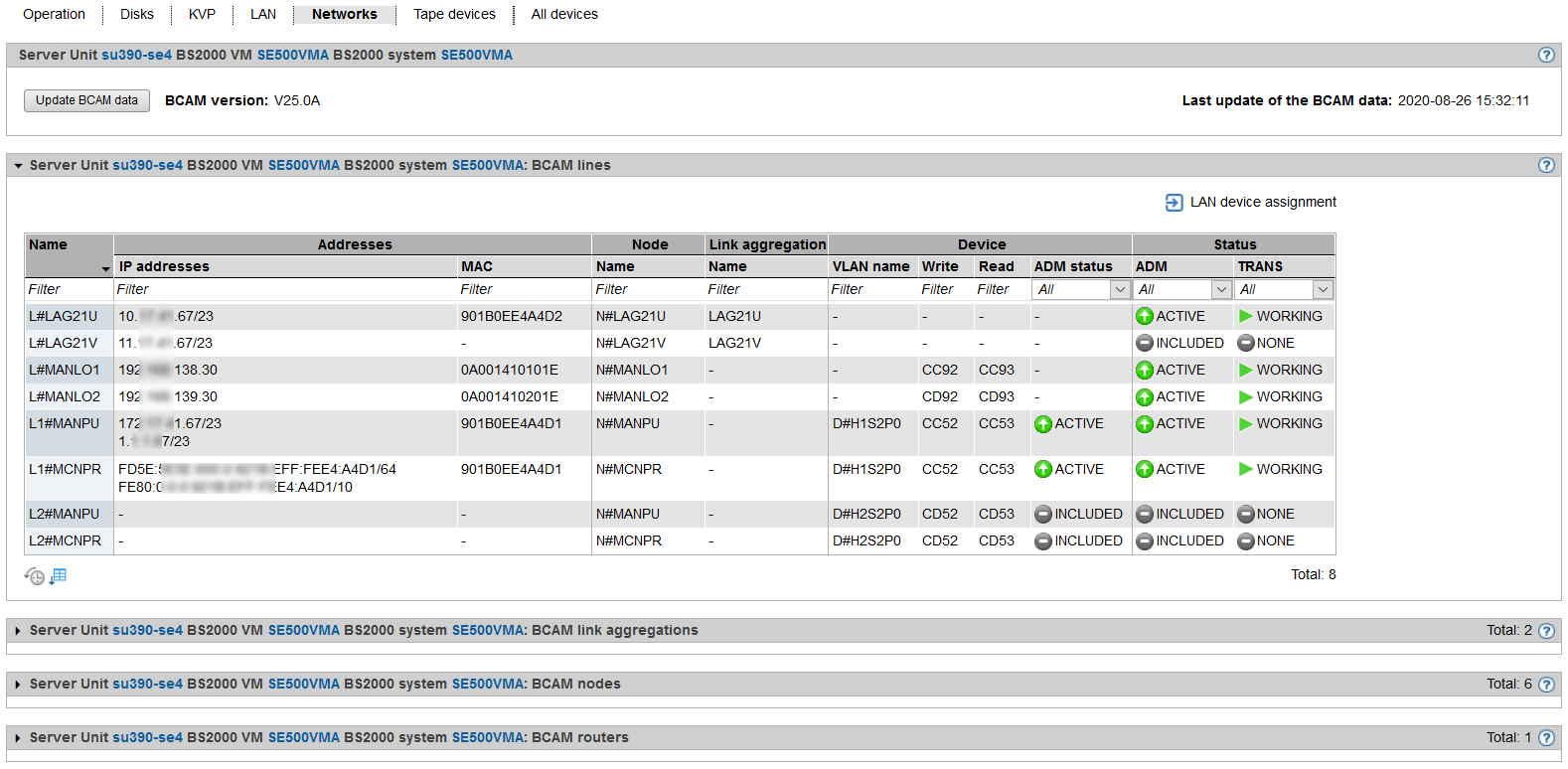
Task: Collapse the BCAM lines section
Action: click(18, 166)
